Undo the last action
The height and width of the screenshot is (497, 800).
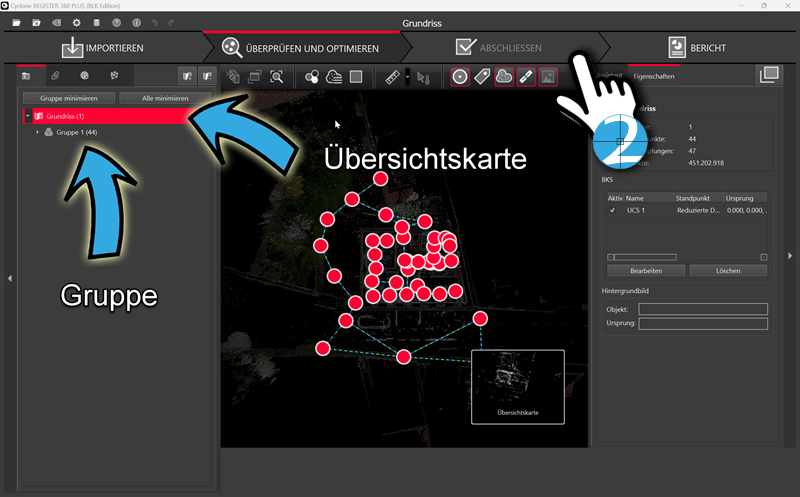[155, 23]
